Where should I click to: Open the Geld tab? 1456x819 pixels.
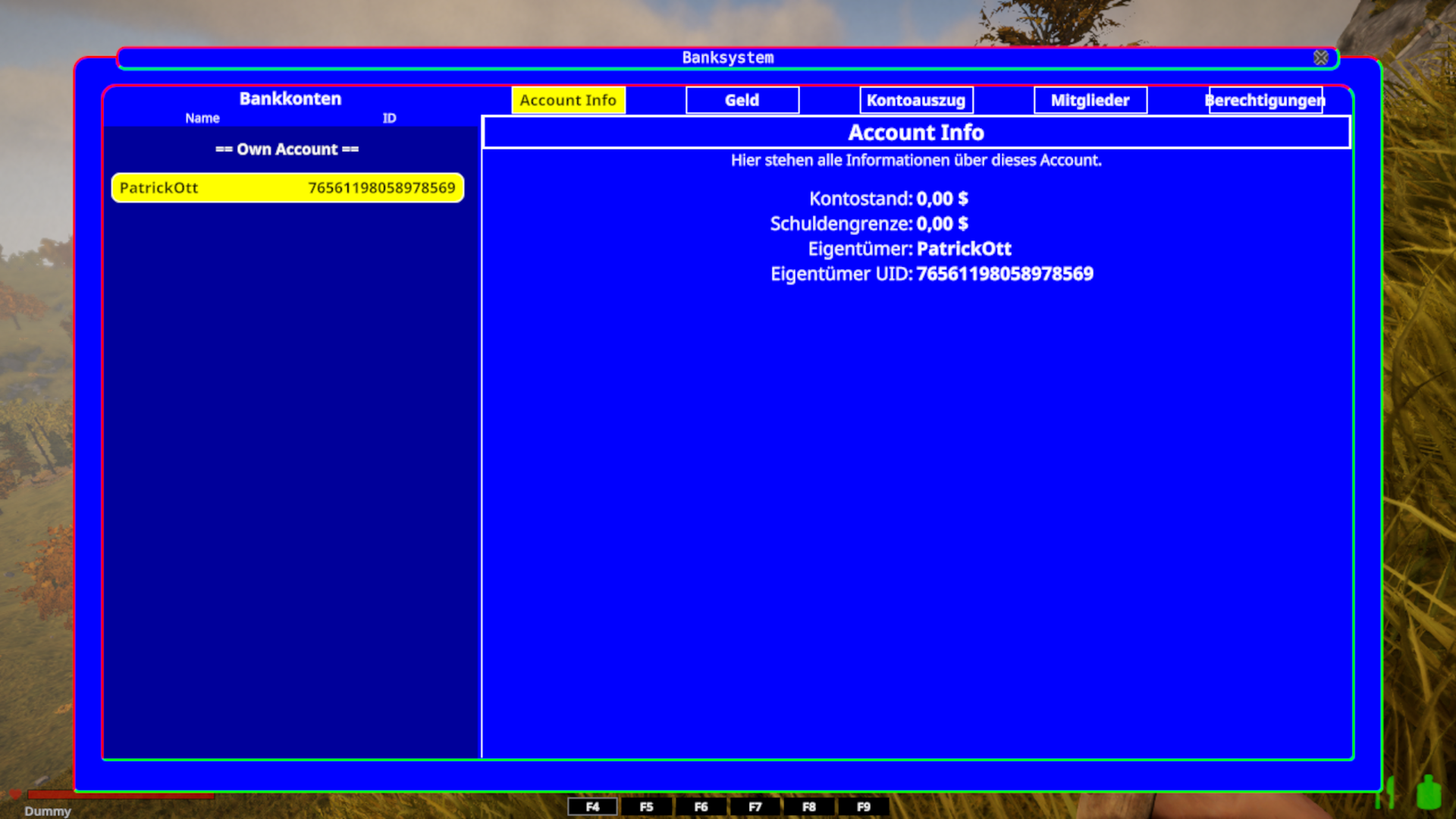point(742,100)
